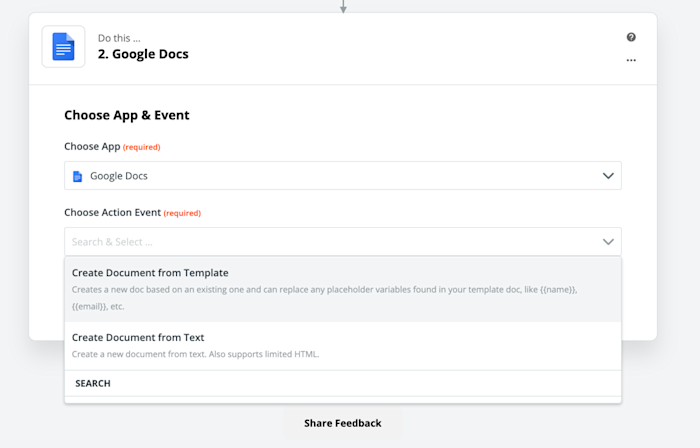Click the Choose Action Event label
The width and height of the screenshot is (700, 448).
(x=112, y=212)
